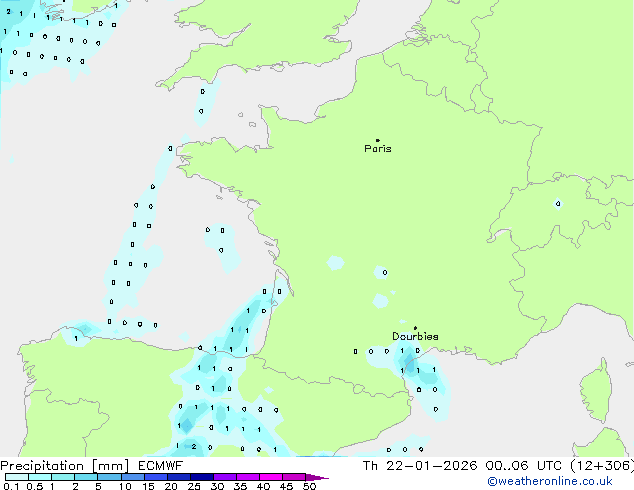
Task: Click the precipitation value over Switzerland
Action: pos(558,204)
